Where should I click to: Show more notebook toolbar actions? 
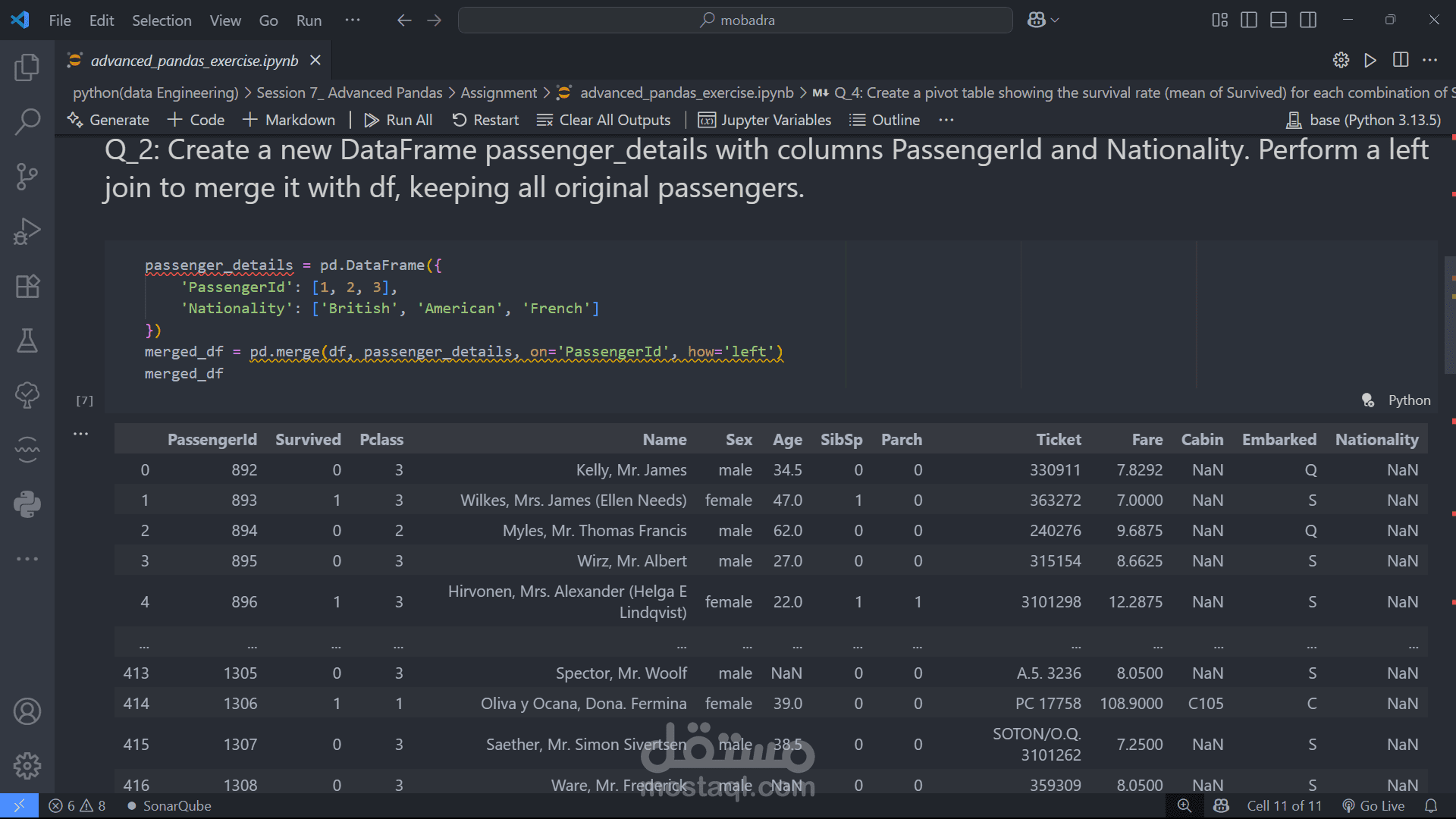pos(946,120)
